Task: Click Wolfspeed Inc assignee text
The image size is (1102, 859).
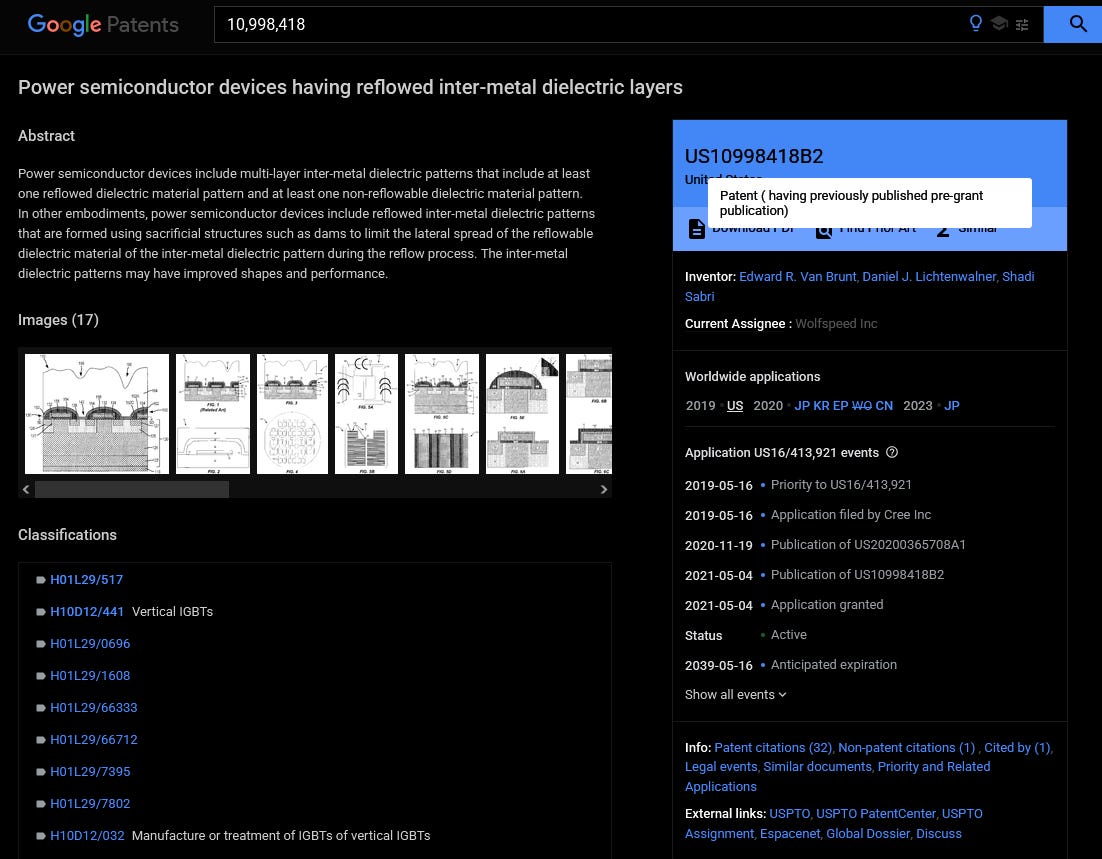Action: pos(836,324)
